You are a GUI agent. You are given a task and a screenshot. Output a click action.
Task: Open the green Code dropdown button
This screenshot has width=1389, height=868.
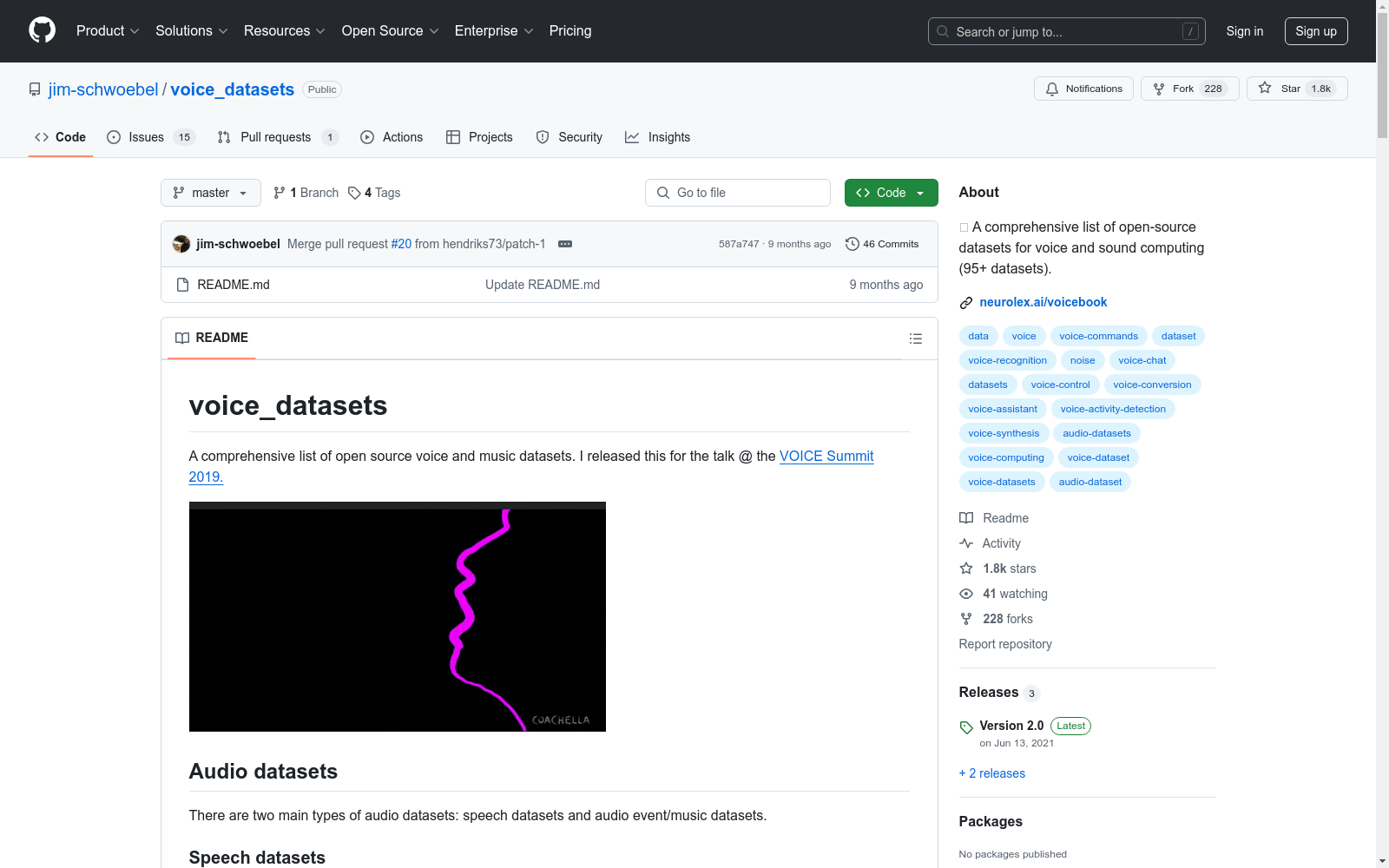click(x=892, y=193)
